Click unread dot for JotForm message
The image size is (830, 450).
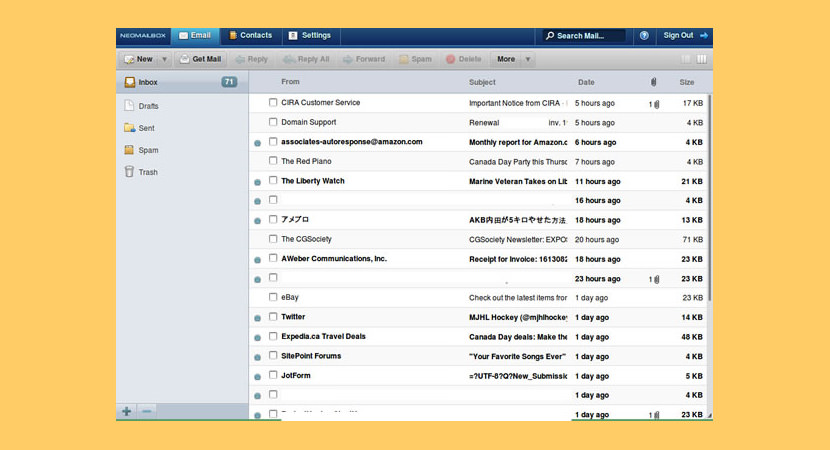pos(258,377)
